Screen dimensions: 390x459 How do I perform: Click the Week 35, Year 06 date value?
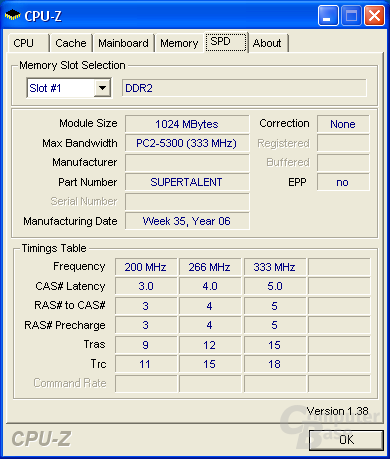187,221
